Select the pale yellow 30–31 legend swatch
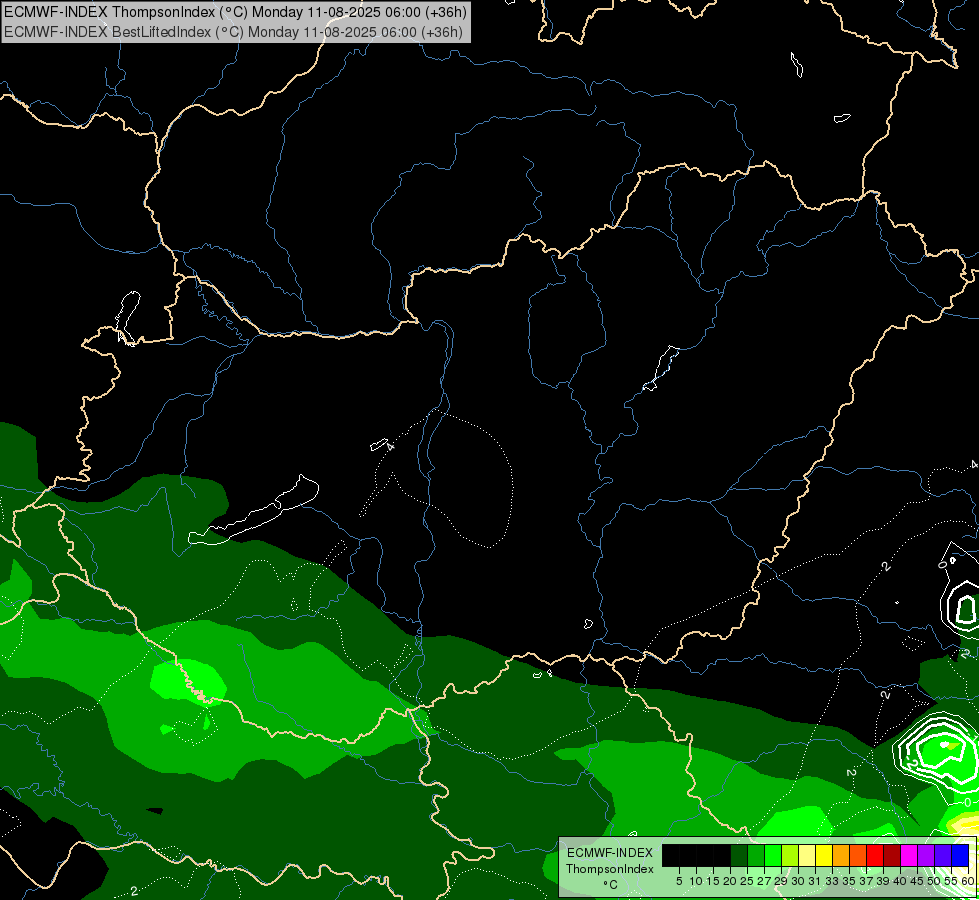This screenshot has height=900, width=979. [x=807, y=855]
